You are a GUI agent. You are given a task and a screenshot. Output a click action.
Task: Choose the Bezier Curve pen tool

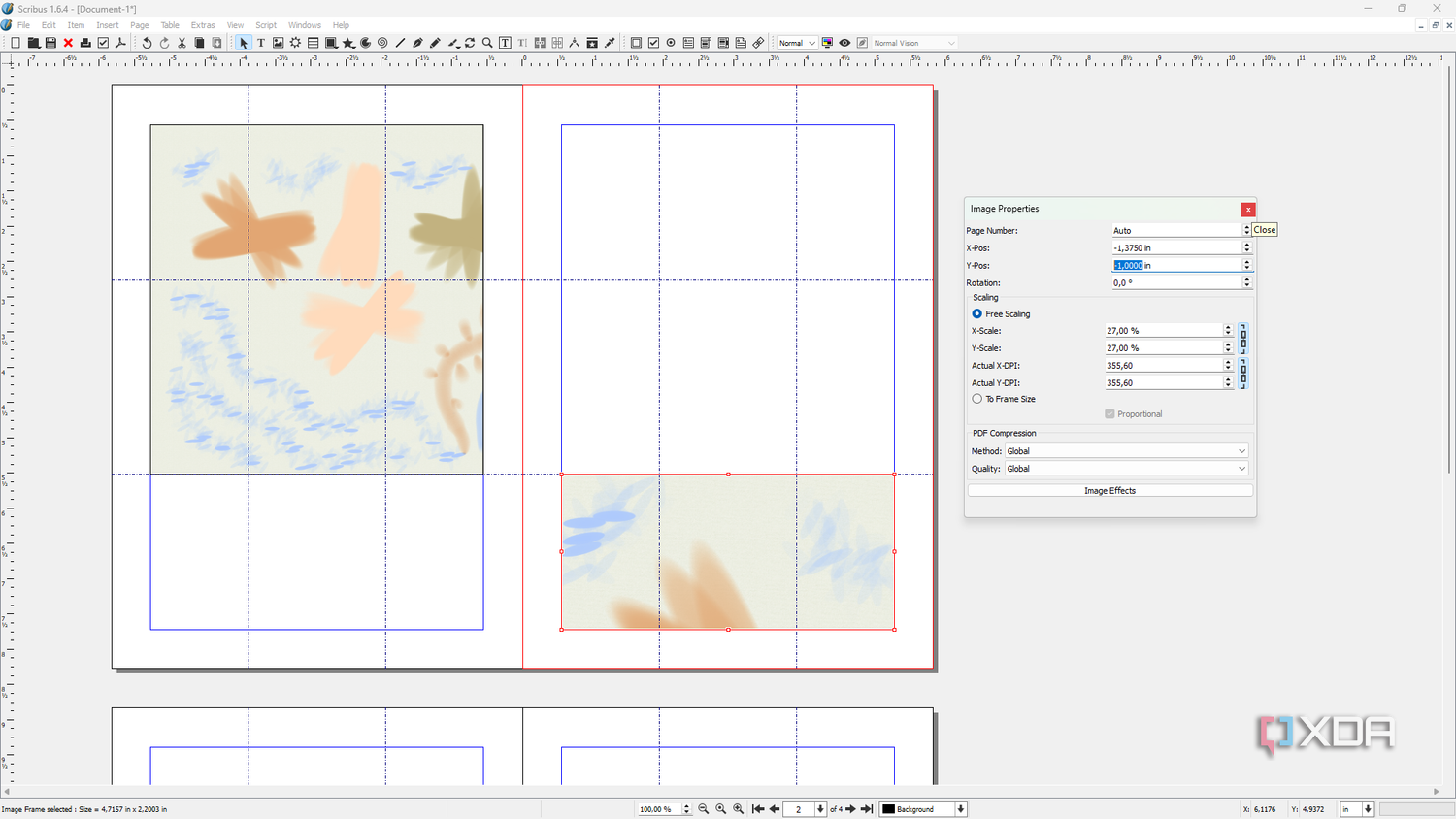click(418, 43)
